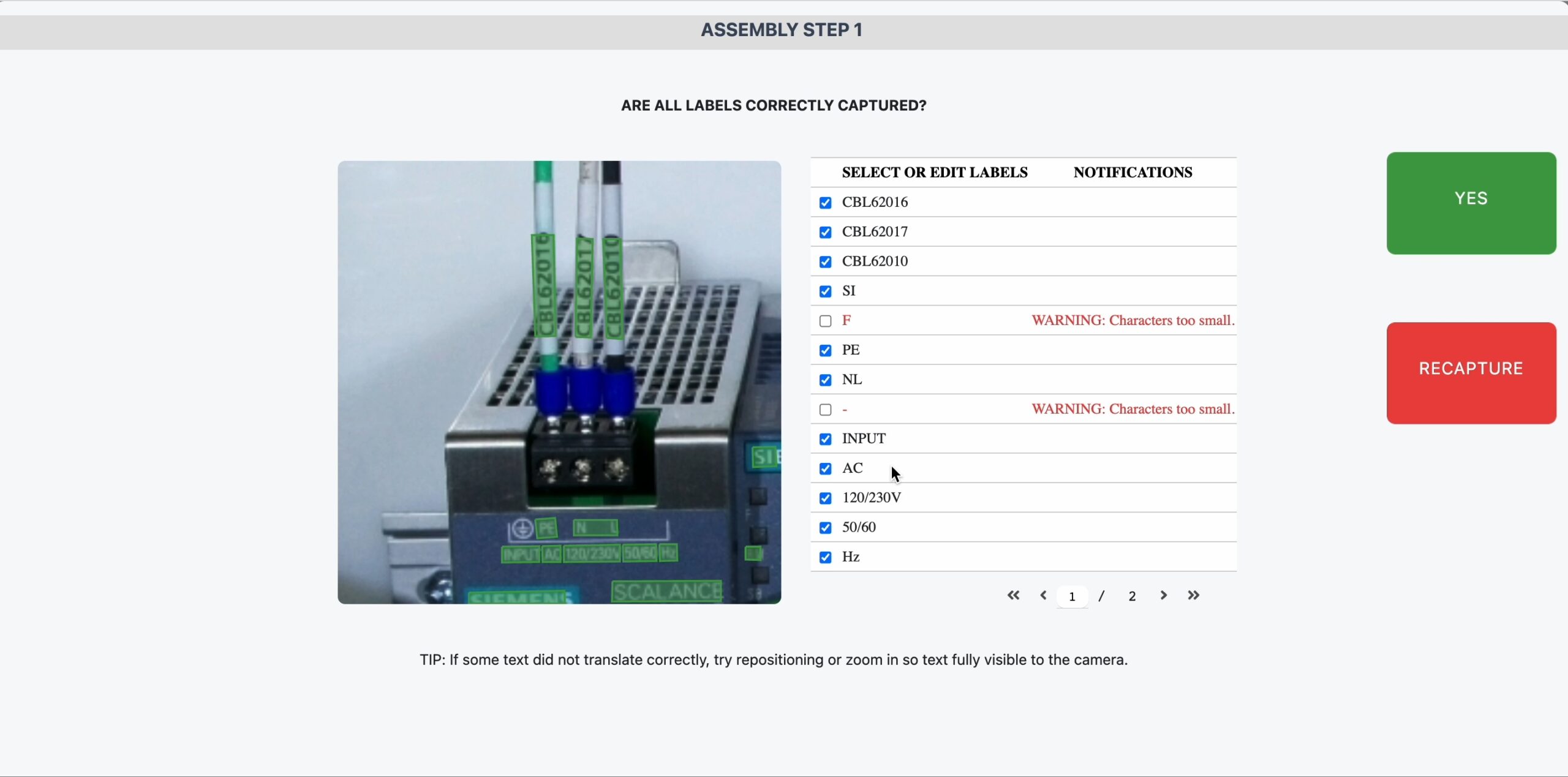Toggle the PE label checkbox
Image resolution: width=1568 pixels, height=777 pixels.
[x=825, y=350]
